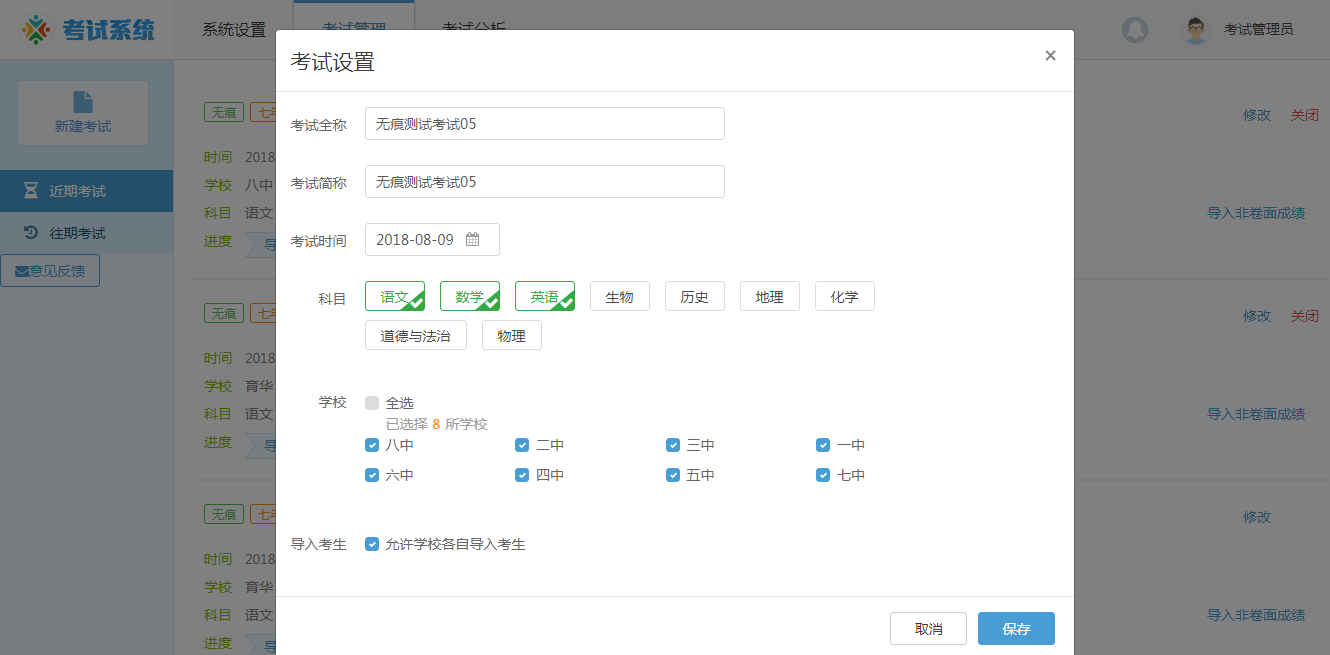
Task: Click the history clock icon beside 往期考试
Action: [31, 232]
